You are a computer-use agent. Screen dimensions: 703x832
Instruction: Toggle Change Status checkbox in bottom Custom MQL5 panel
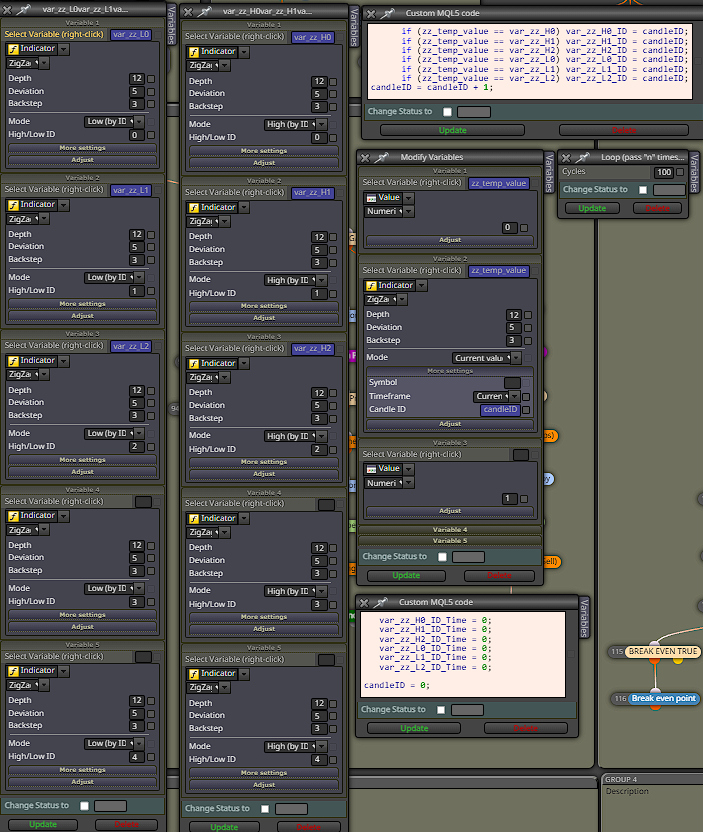441,710
